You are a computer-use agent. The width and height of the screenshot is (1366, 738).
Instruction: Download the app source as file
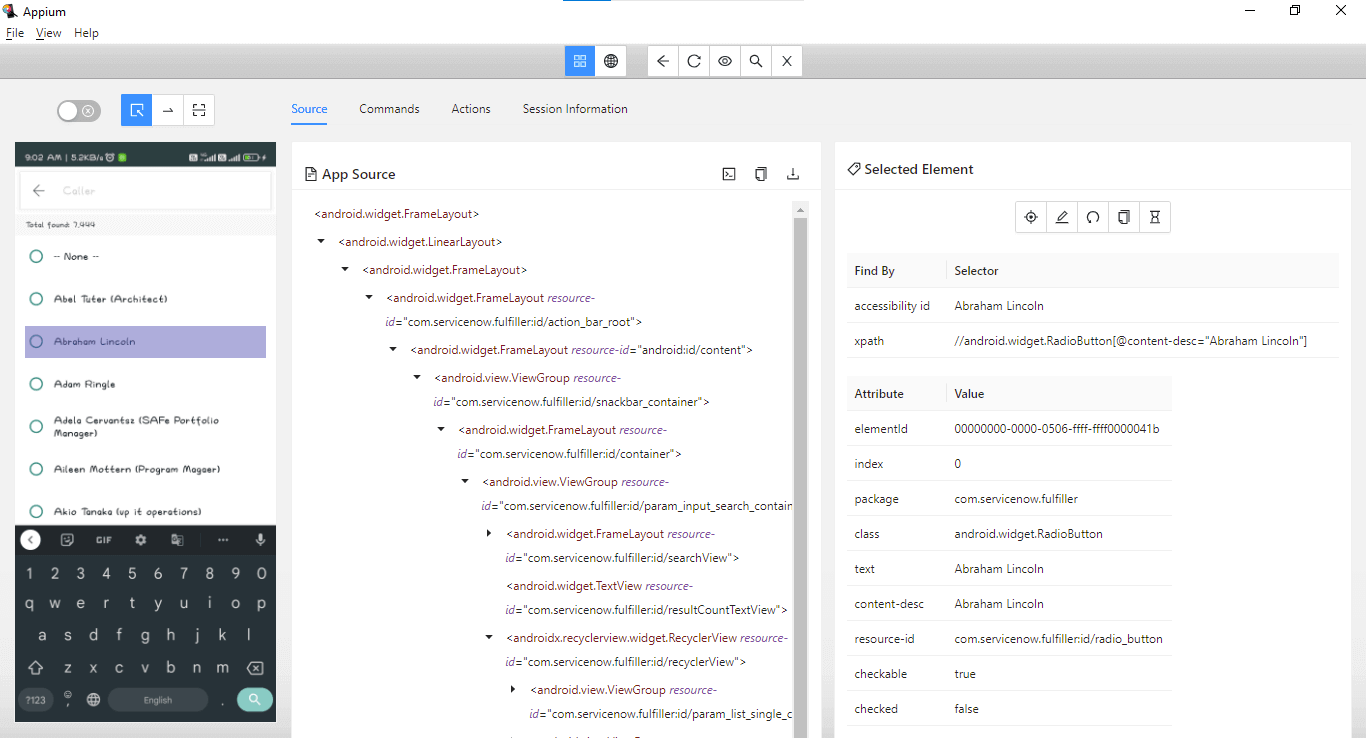click(x=793, y=174)
